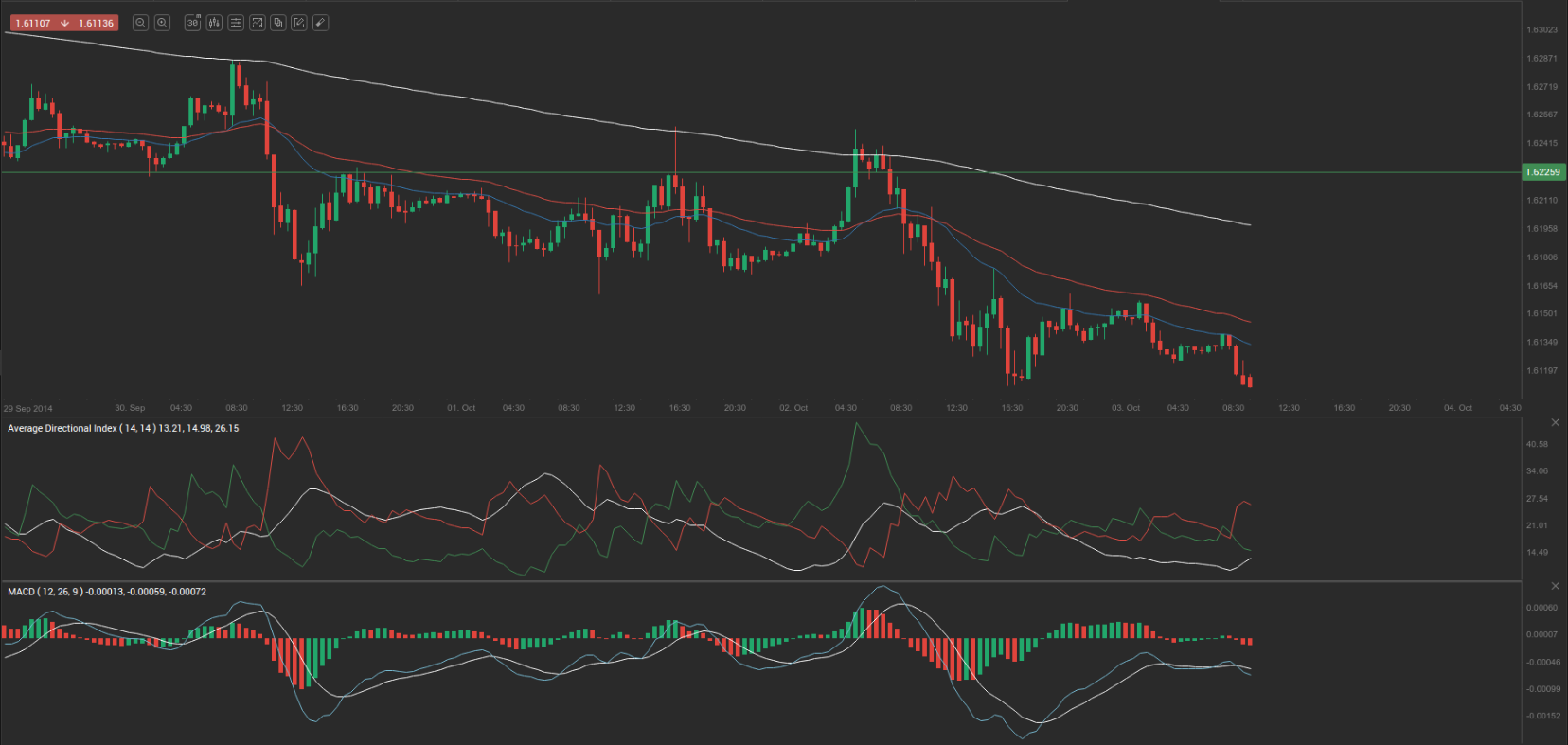Viewport: 1568px width, 745px height.
Task: Click the copy chart duplicate icon
Action: 278,23
